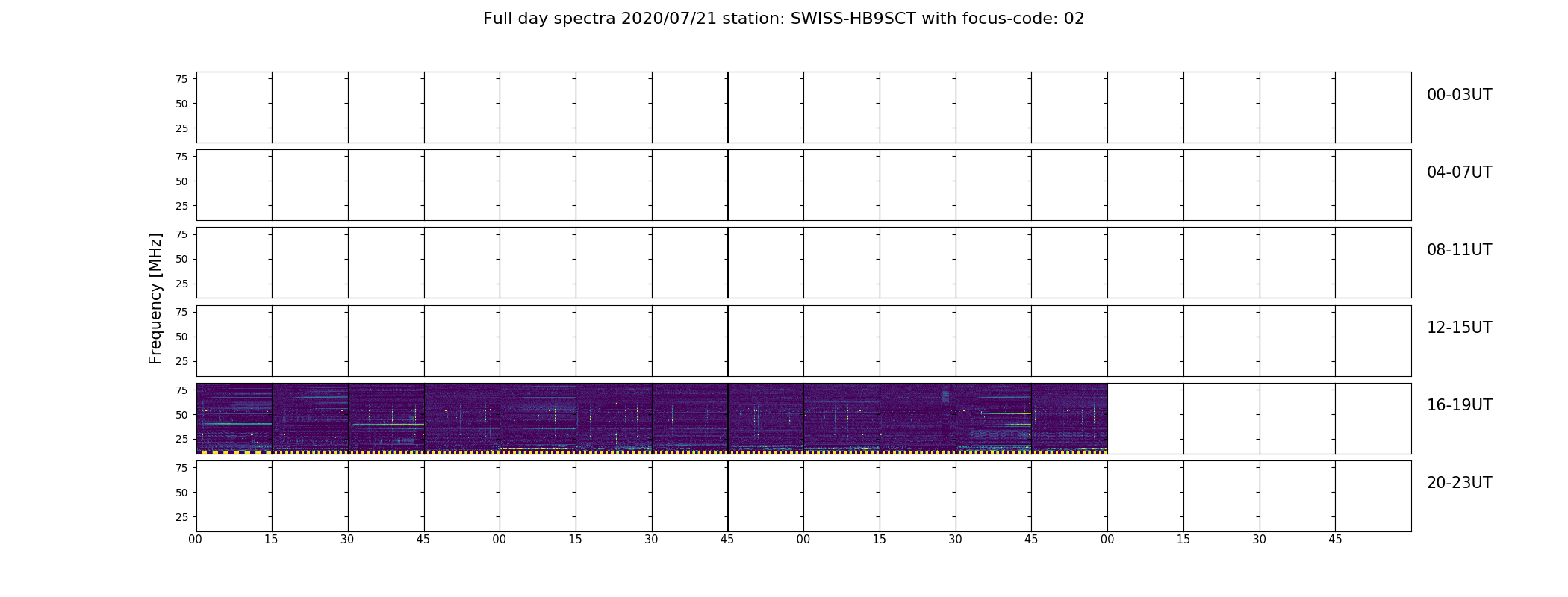Click the "00-03UT" row label
Image resolution: width=1568 pixels, height=597 pixels.
[x=1459, y=95]
